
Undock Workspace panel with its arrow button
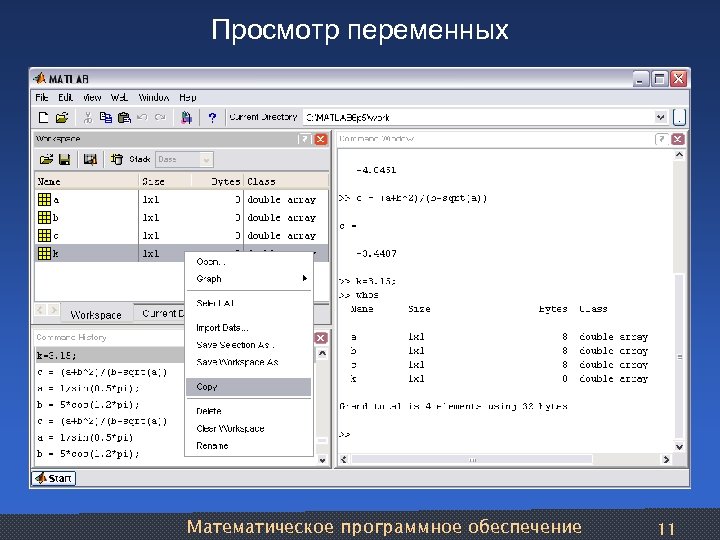[x=304, y=139]
